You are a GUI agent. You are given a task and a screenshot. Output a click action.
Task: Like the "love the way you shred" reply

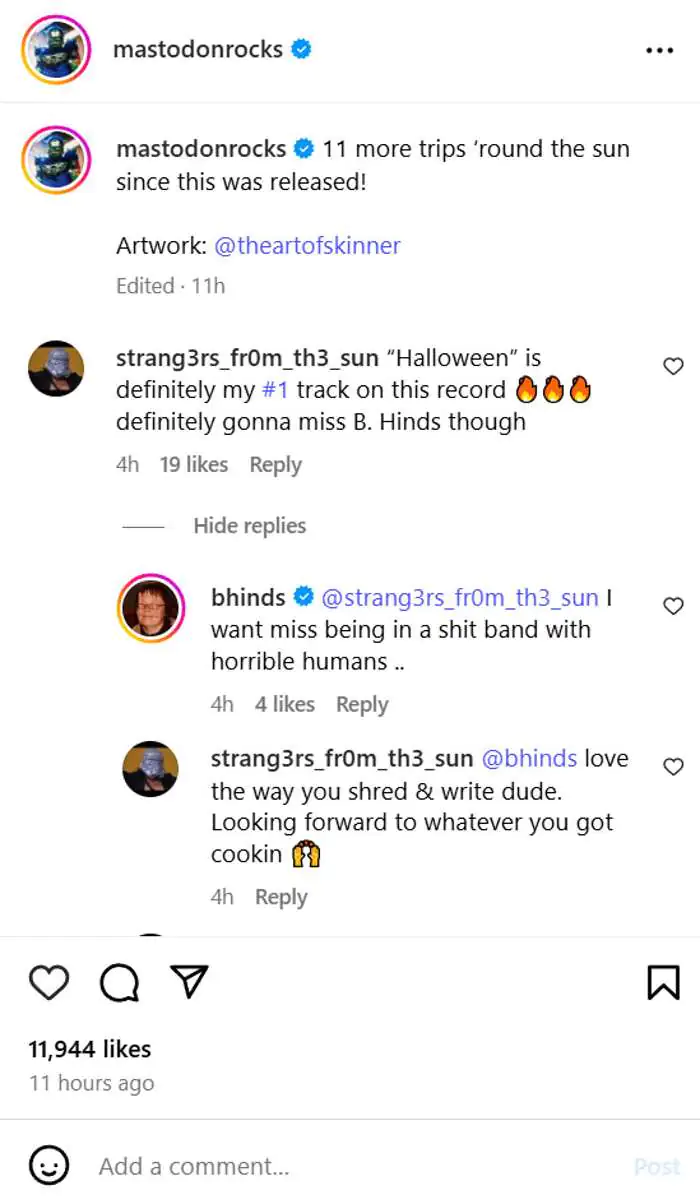[673, 767]
